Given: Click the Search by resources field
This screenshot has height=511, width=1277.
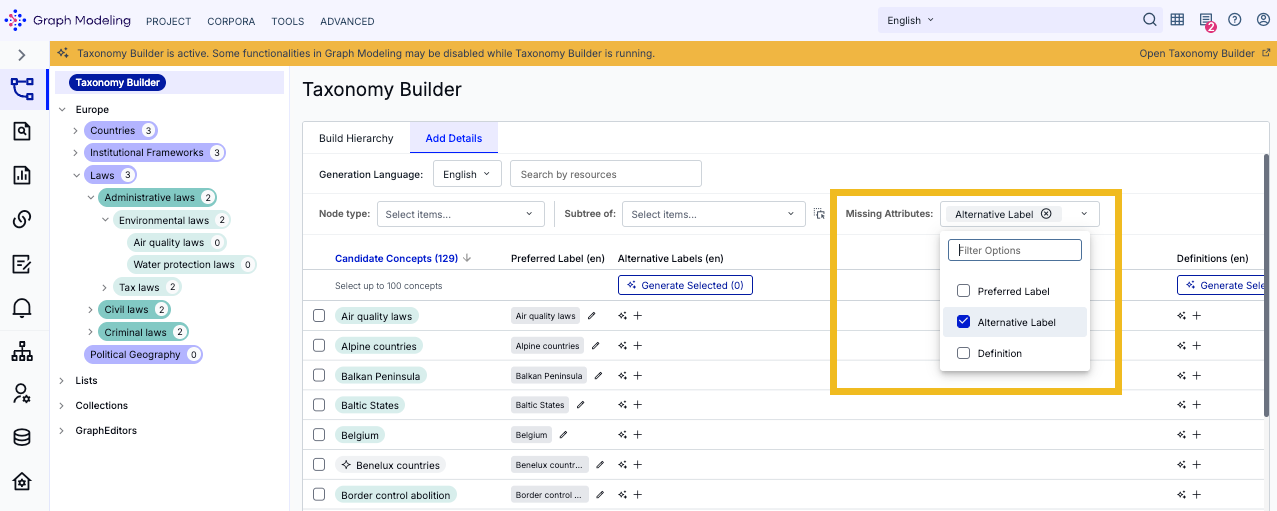Looking at the screenshot, I should point(606,174).
